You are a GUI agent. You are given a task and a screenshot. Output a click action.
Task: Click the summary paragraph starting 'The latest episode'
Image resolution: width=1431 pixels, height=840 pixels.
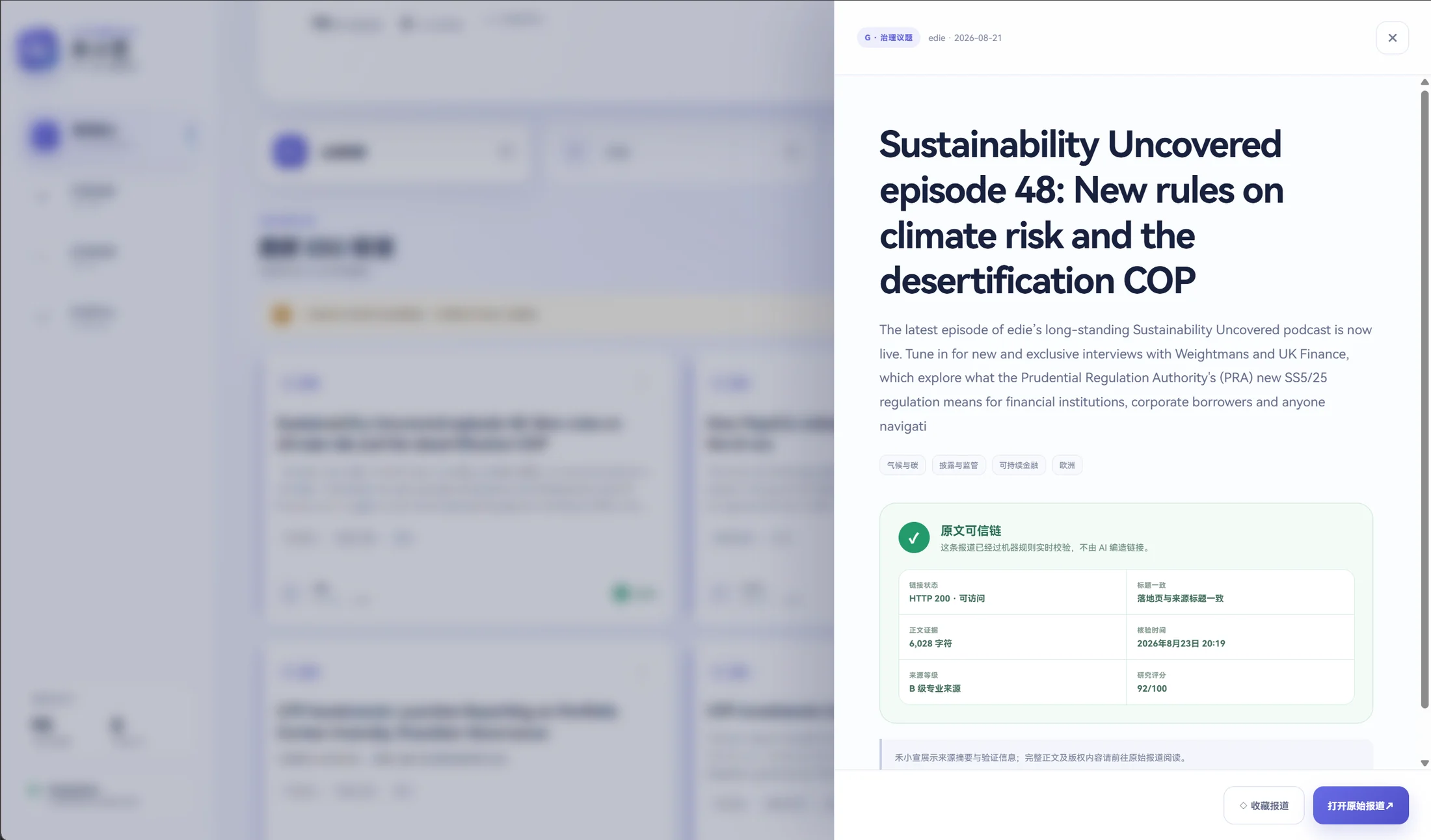[x=1126, y=378]
